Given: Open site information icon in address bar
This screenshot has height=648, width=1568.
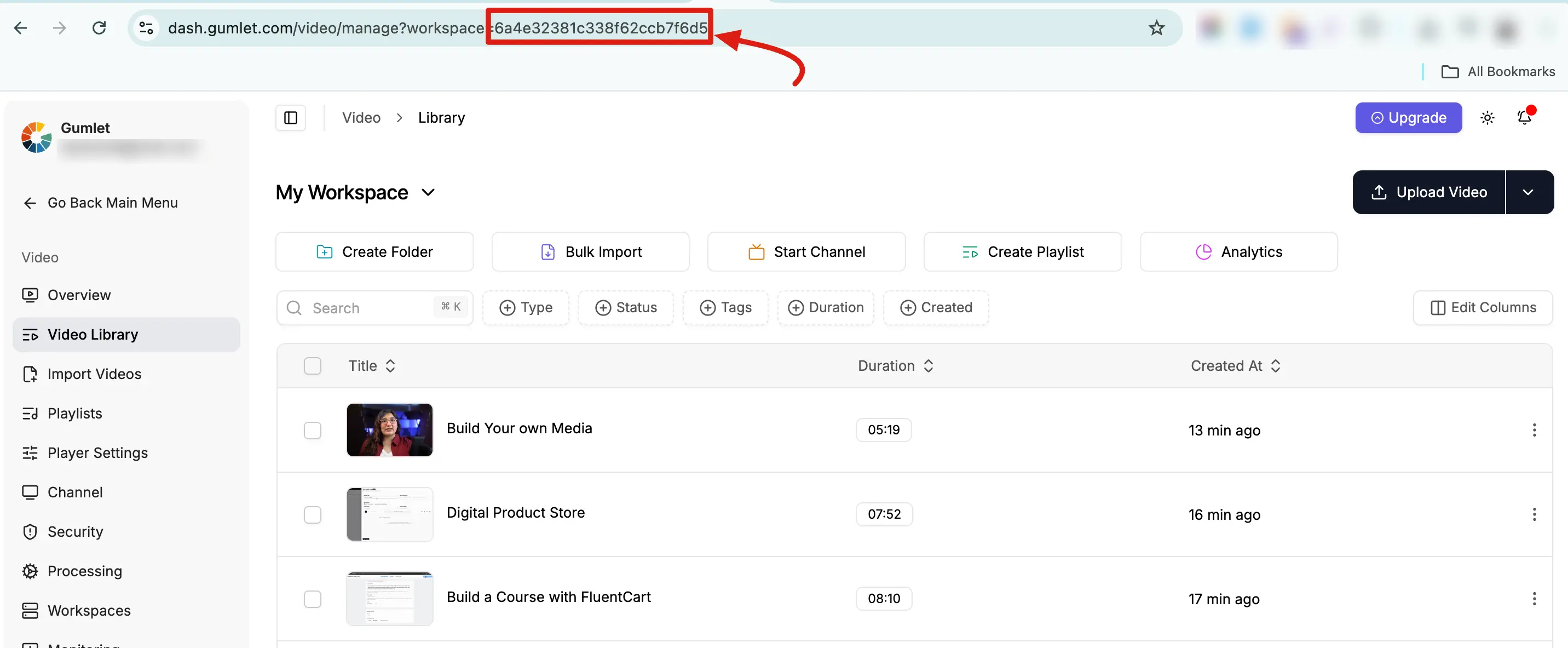Looking at the screenshot, I should pyautogui.click(x=146, y=28).
